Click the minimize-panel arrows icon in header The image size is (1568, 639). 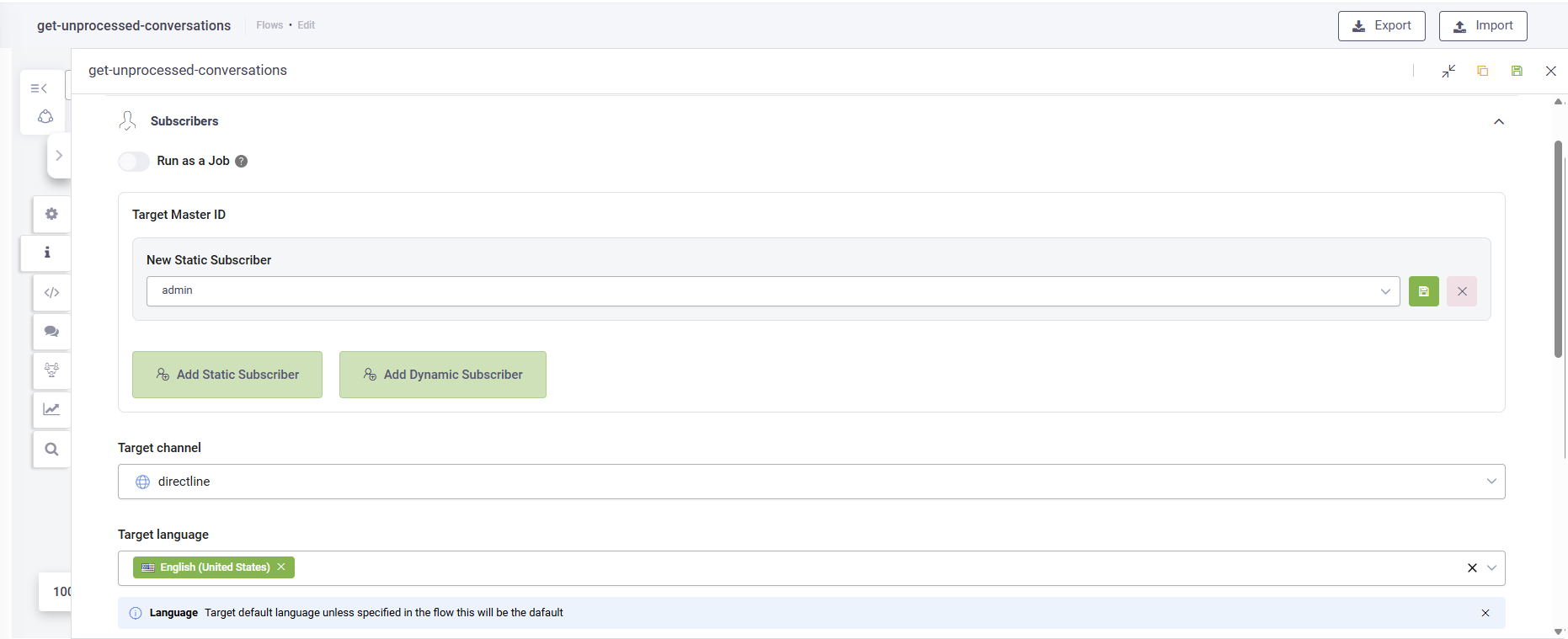point(1448,71)
